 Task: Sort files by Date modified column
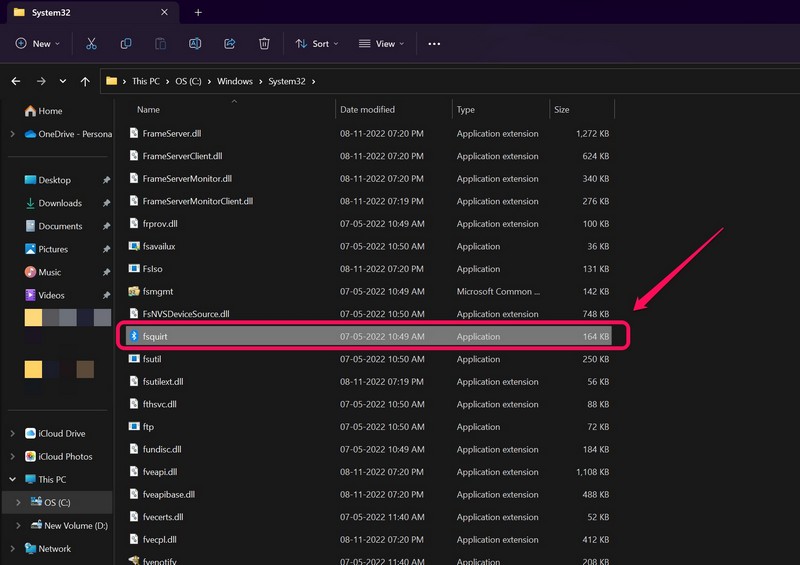click(367, 110)
